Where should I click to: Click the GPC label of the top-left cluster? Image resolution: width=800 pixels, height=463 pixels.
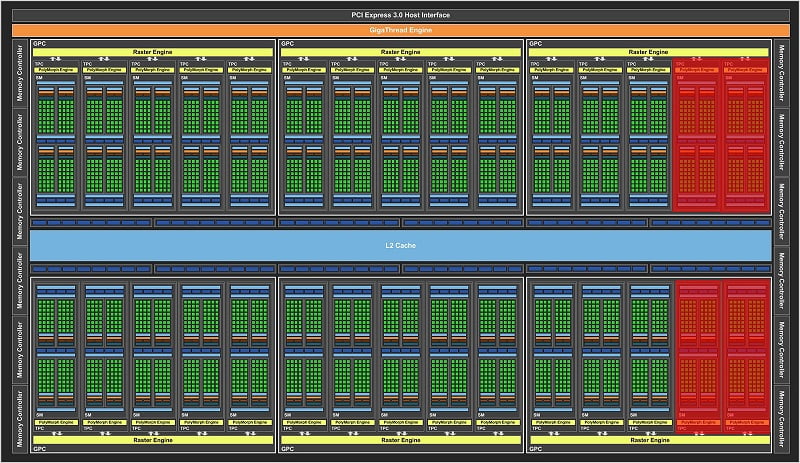click(x=39, y=44)
